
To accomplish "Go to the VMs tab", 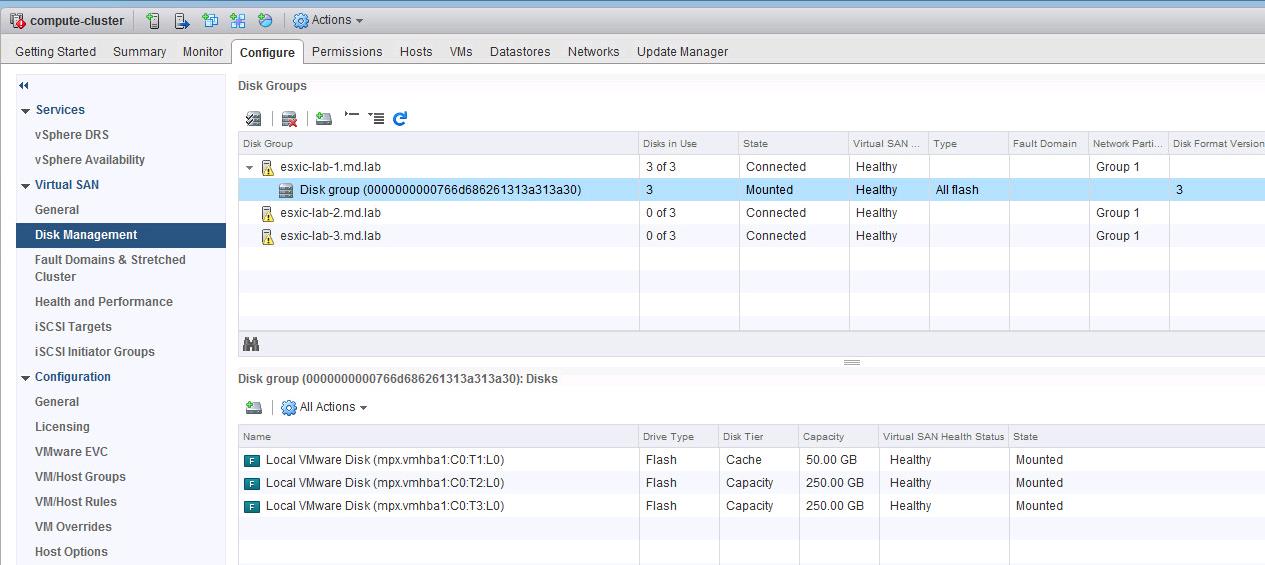I will pos(461,52).
